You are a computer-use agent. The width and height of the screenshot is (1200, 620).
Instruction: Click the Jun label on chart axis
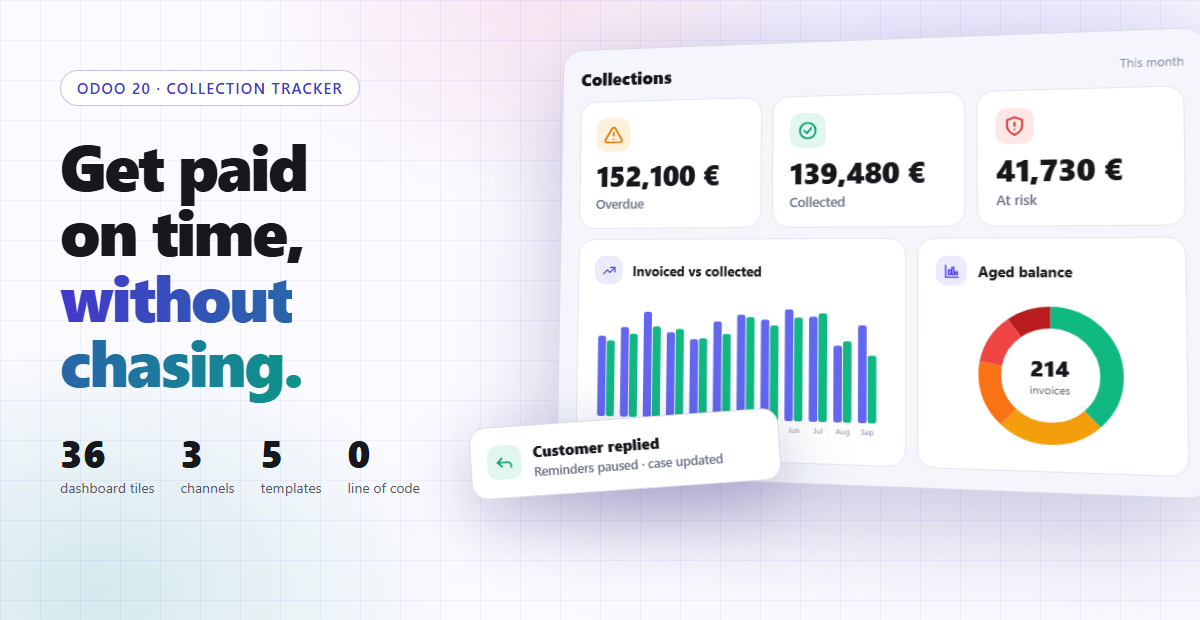pos(793,430)
